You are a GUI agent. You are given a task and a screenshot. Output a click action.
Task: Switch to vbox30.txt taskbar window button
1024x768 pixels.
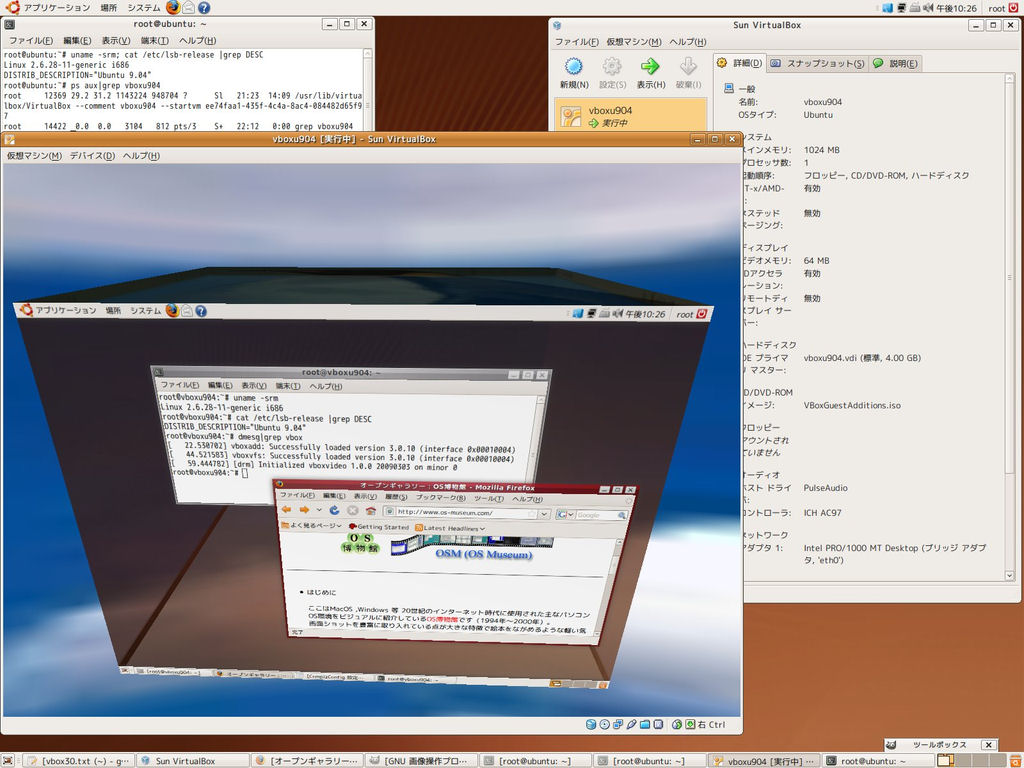[79, 761]
